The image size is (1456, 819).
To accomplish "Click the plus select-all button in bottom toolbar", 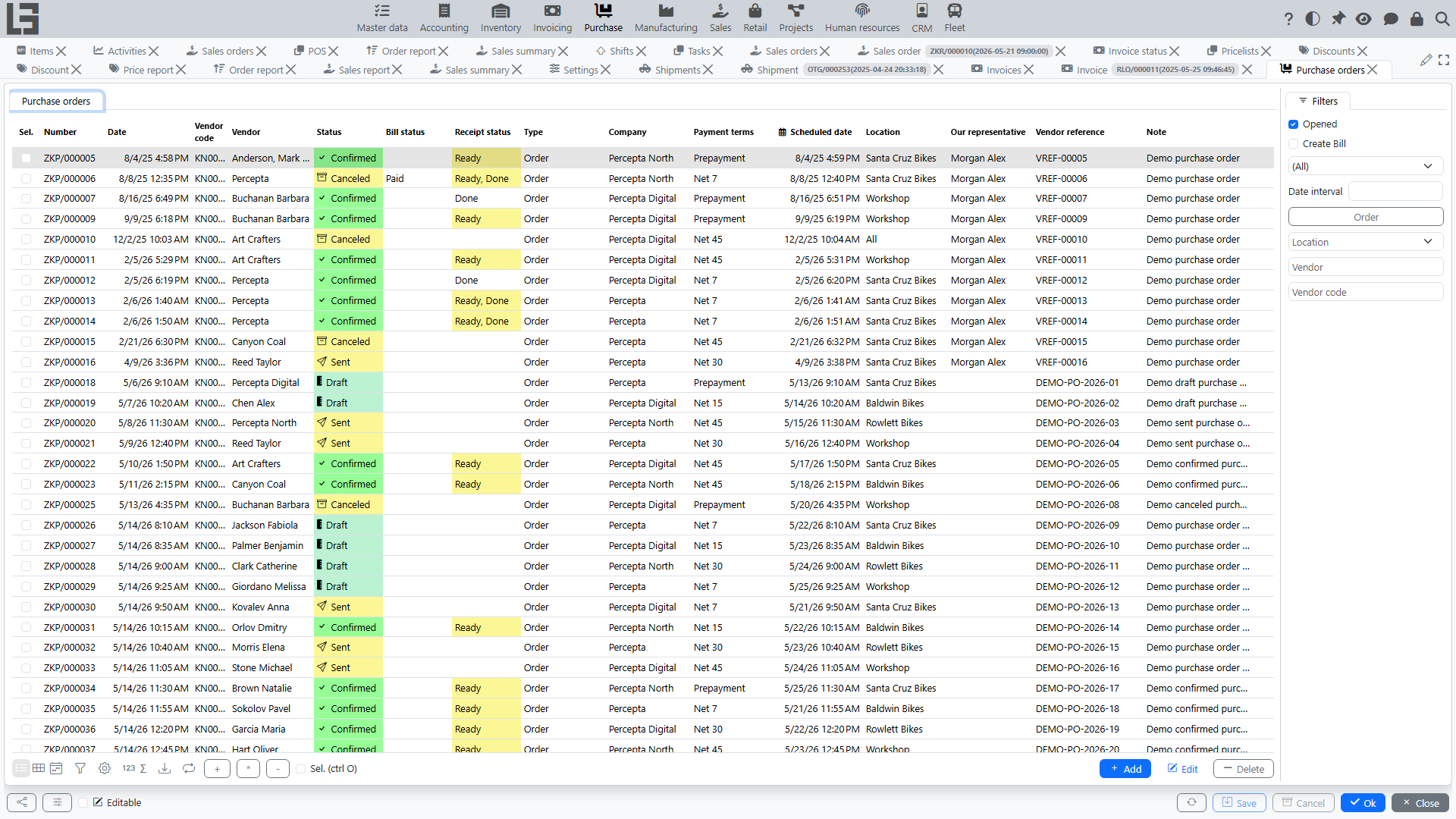I will (x=217, y=769).
